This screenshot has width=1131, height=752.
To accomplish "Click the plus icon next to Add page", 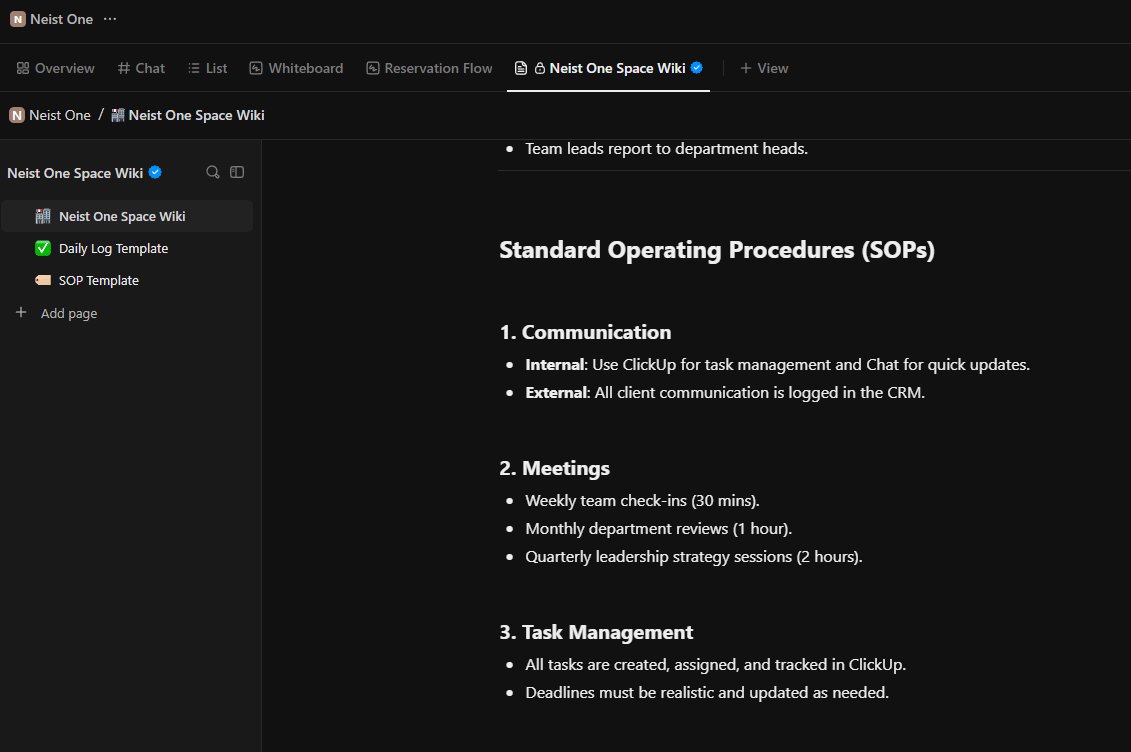I will tap(21, 312).
